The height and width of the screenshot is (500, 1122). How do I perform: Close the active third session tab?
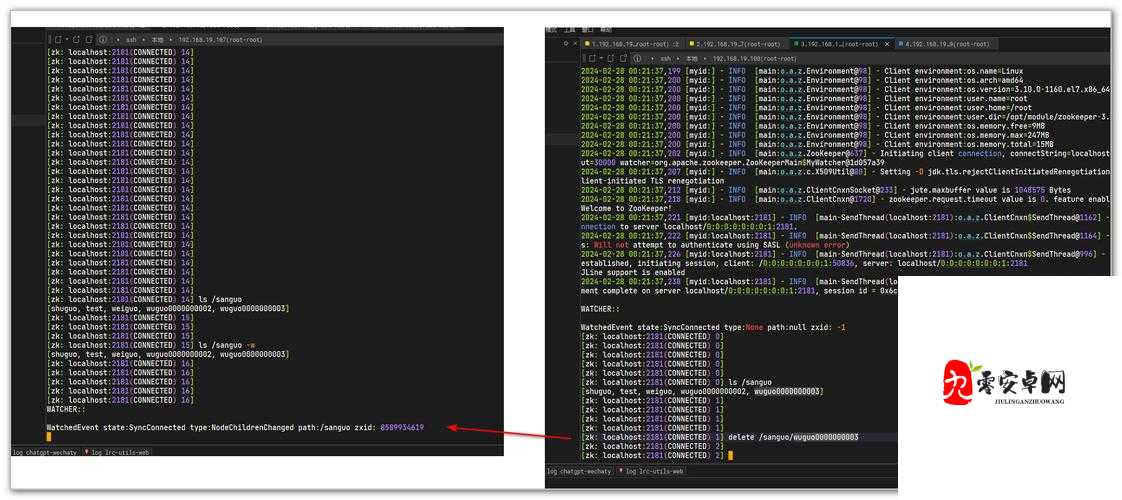tap(885, 44)
